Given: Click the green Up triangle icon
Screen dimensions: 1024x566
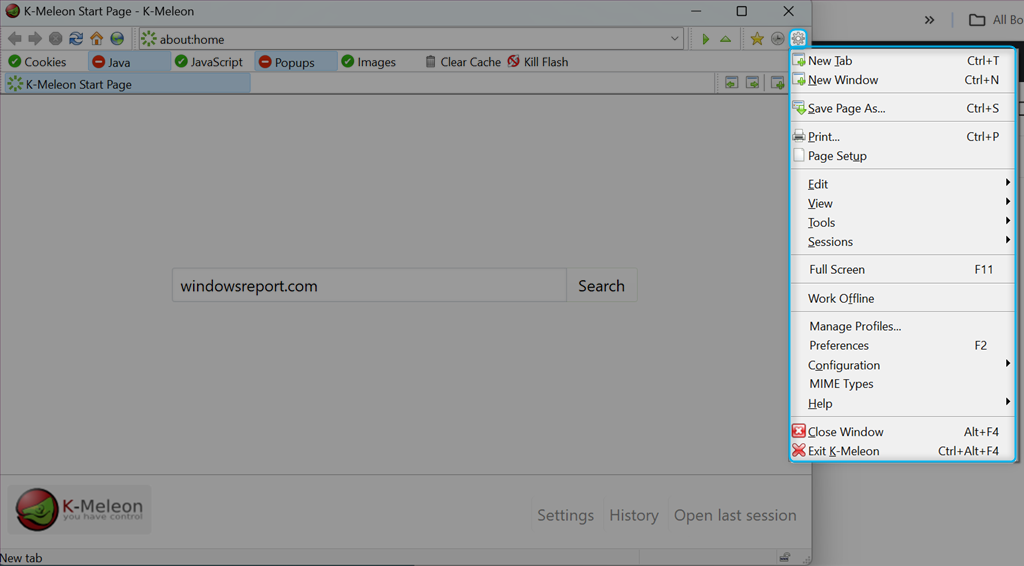Looking at the screenshot, I should coord(726,39).
